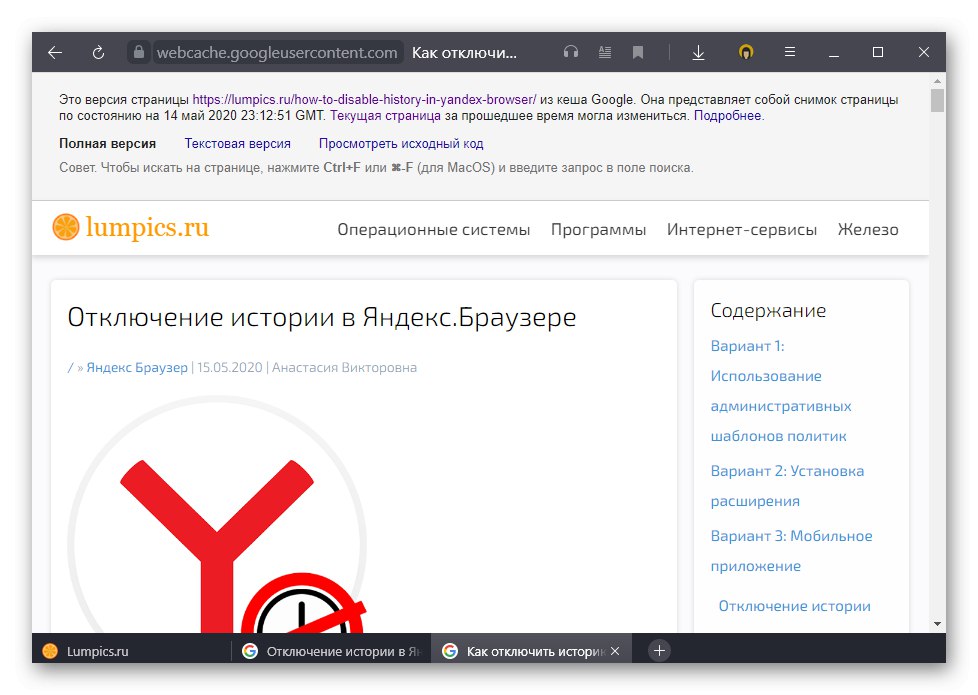The height and width of the screenshot is (695, 978).
Task: Open 'Железо' menu item
Action: (868, 230)
